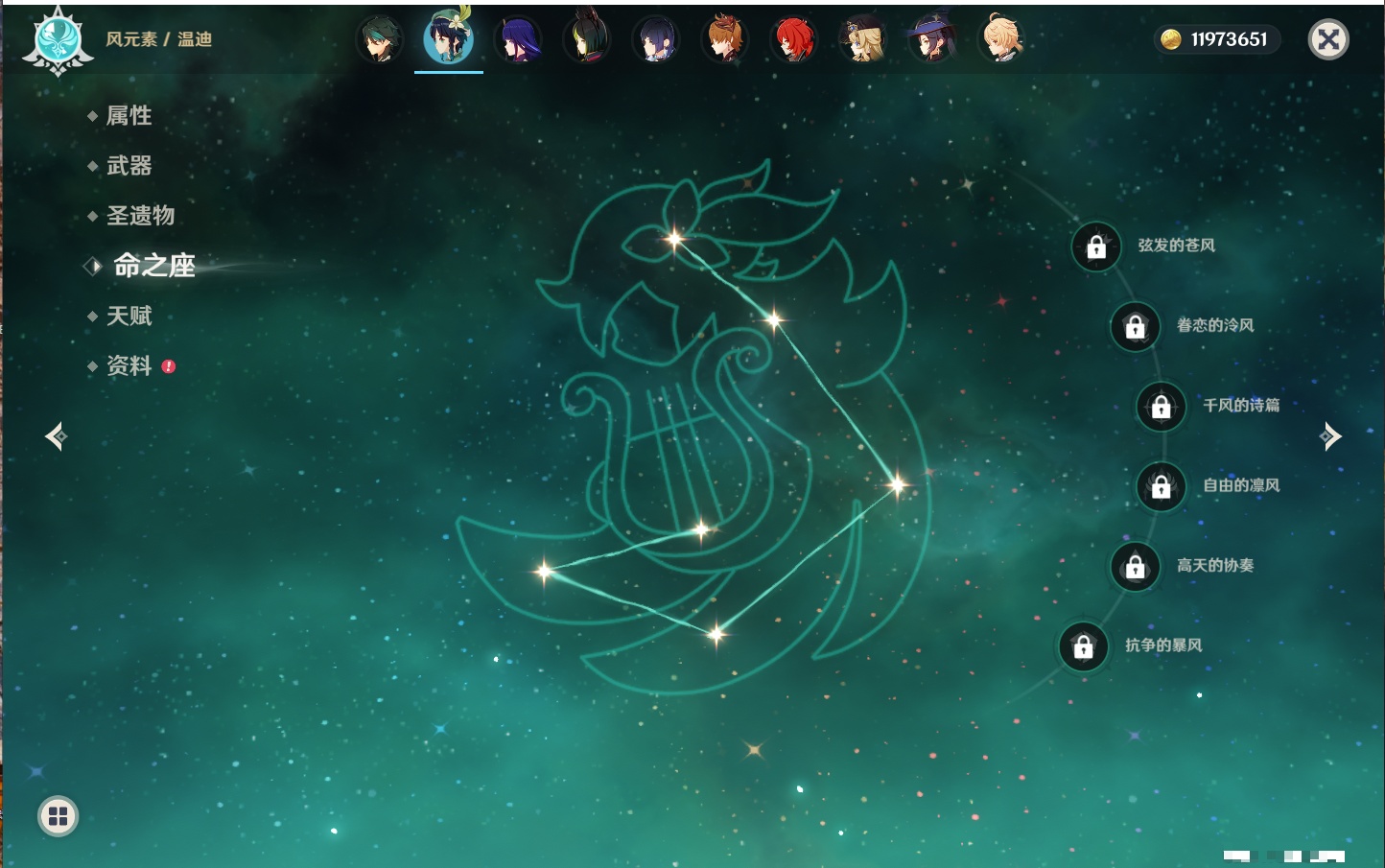Open the locked constellation 眷恋的泠风
The image size is (1385, 868).
coord(1136,327)
